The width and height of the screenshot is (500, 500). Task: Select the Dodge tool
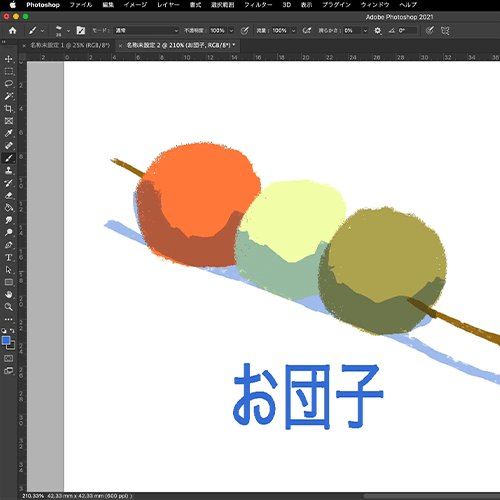[9, 232]
